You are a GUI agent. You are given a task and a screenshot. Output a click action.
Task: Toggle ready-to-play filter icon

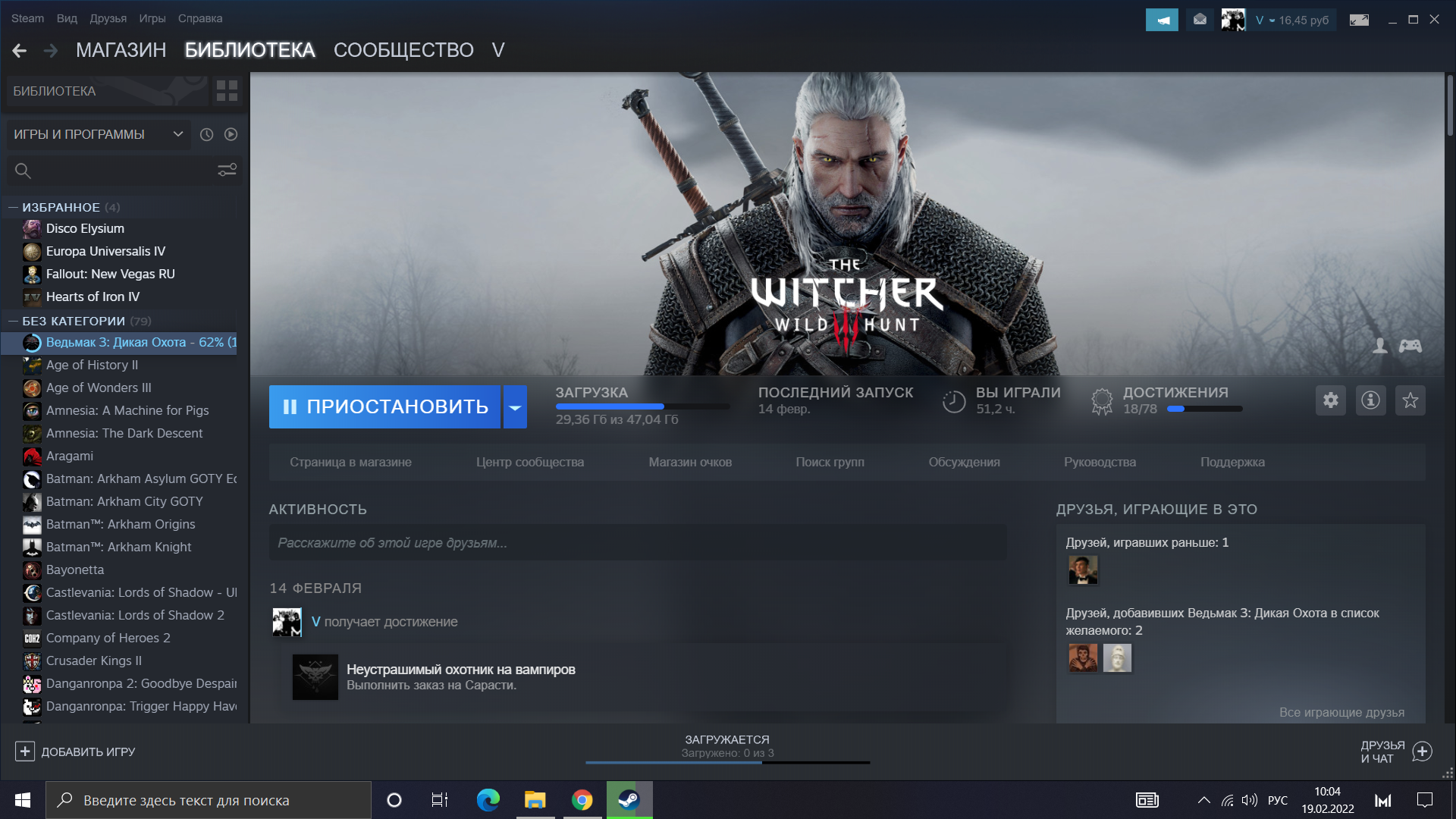[231, 134]
